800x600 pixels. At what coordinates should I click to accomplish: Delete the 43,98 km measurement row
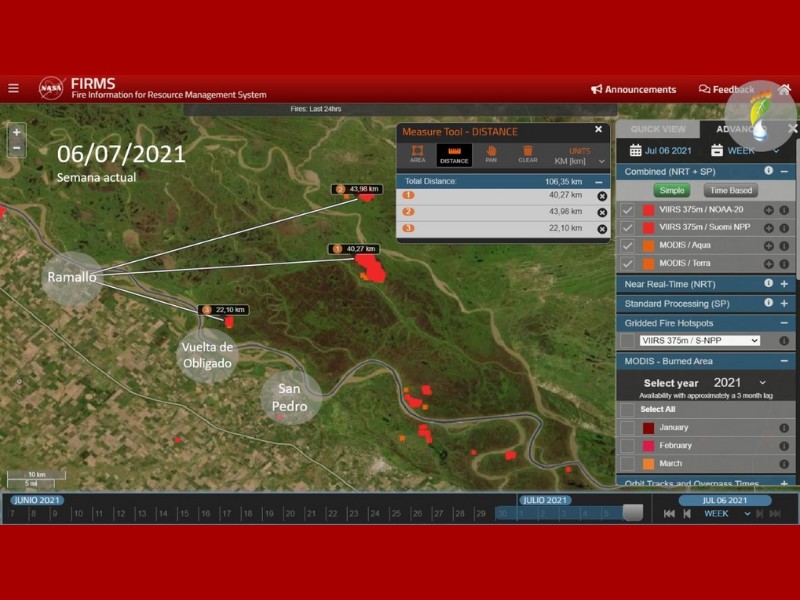pos(602,212)
